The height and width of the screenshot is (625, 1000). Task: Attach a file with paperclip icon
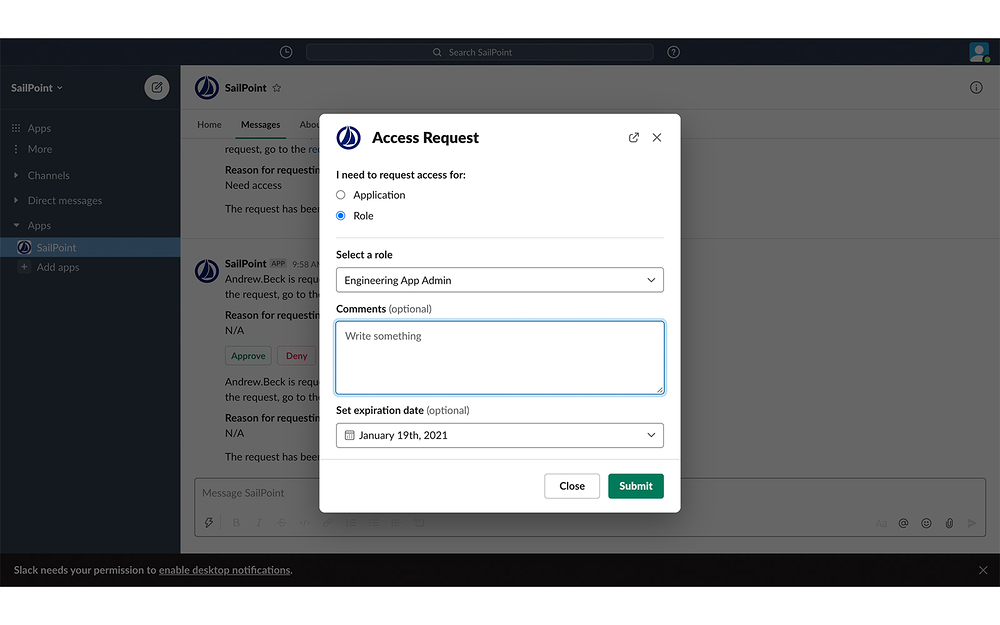949,523
